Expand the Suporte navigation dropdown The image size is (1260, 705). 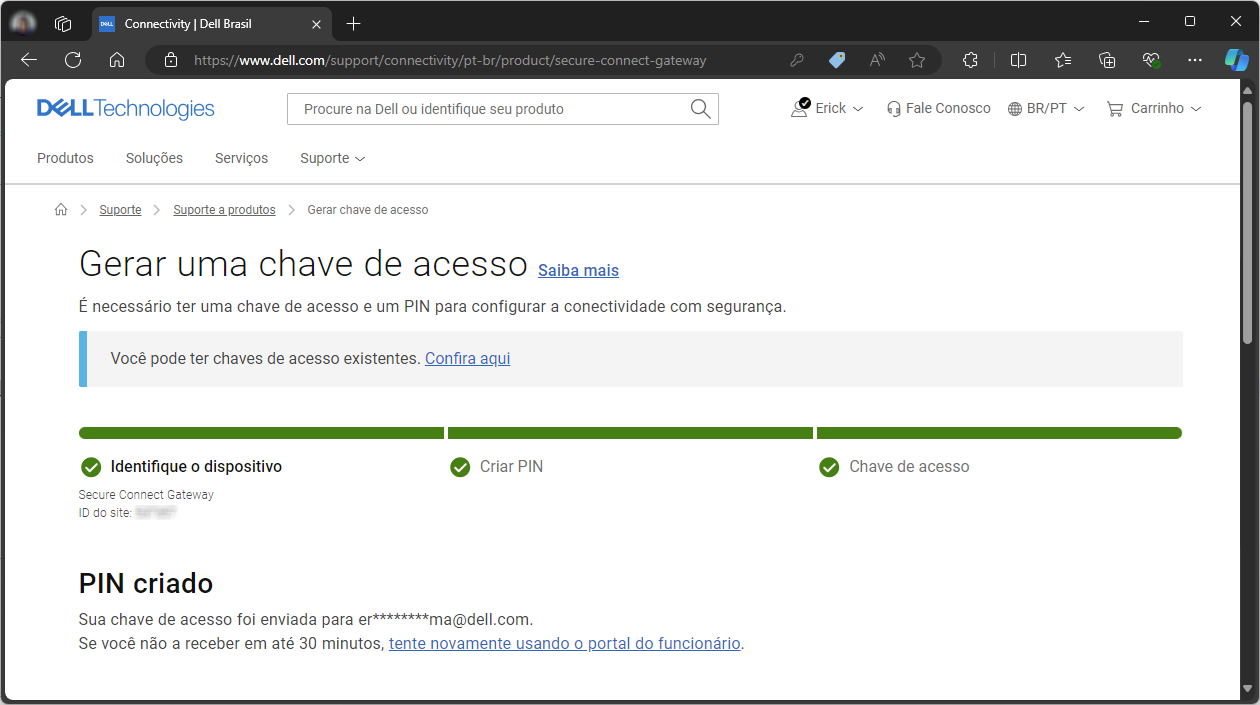click(333, 158)
